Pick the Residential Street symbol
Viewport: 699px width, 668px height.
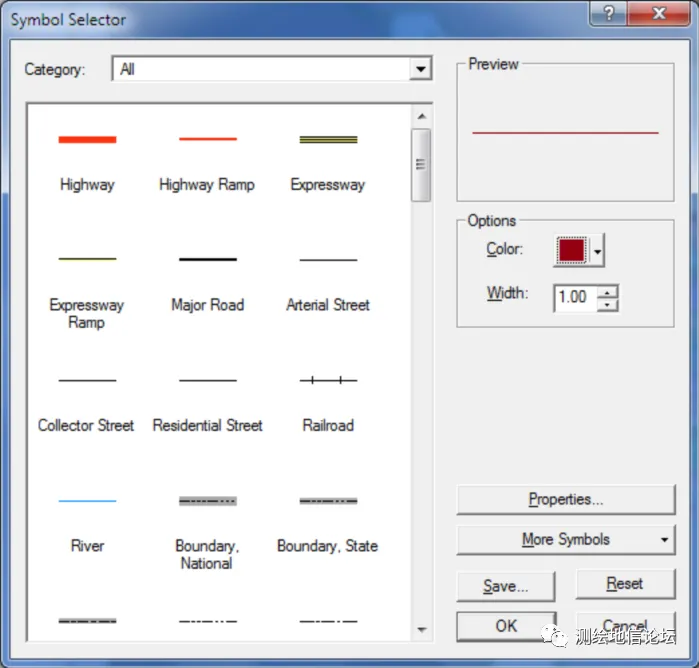coord(208,380)
